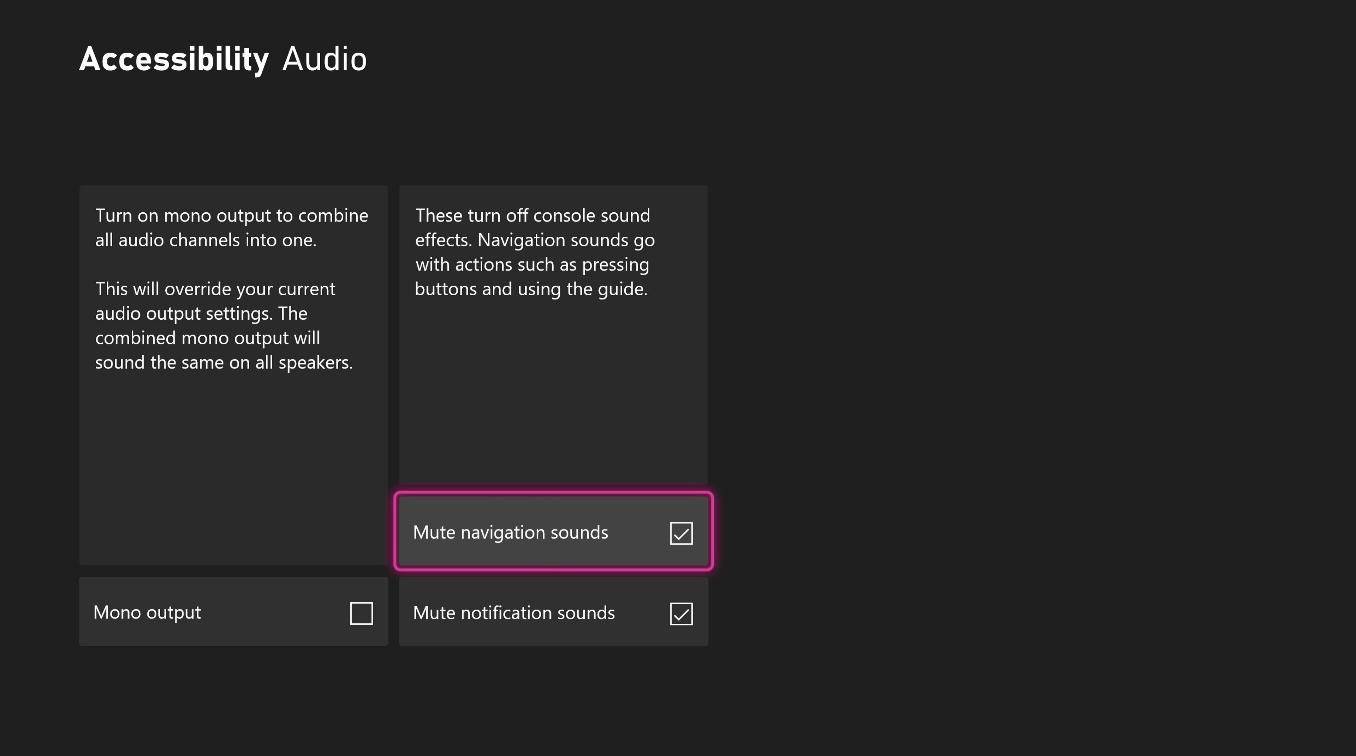
Task: Click empty space in the console sounds info panel
Action: click(x=553, y=400)
